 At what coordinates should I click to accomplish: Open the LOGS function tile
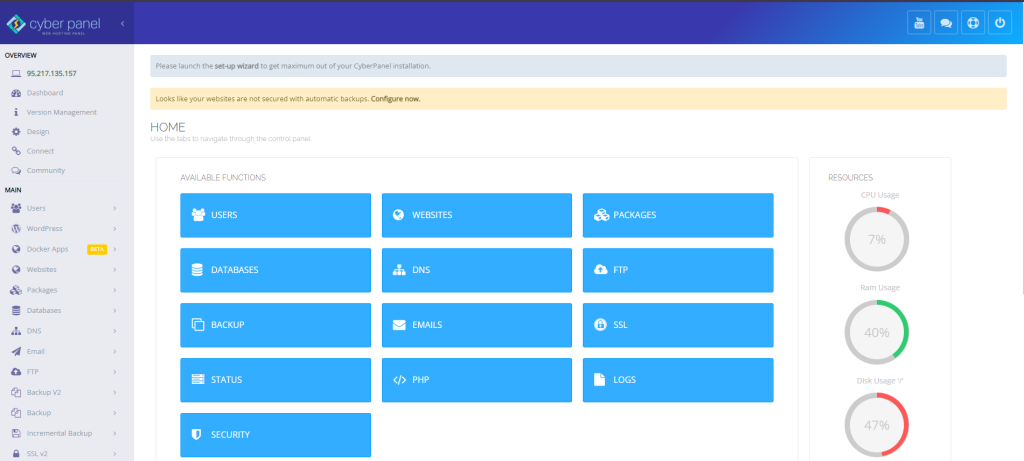tap(678, 380)
